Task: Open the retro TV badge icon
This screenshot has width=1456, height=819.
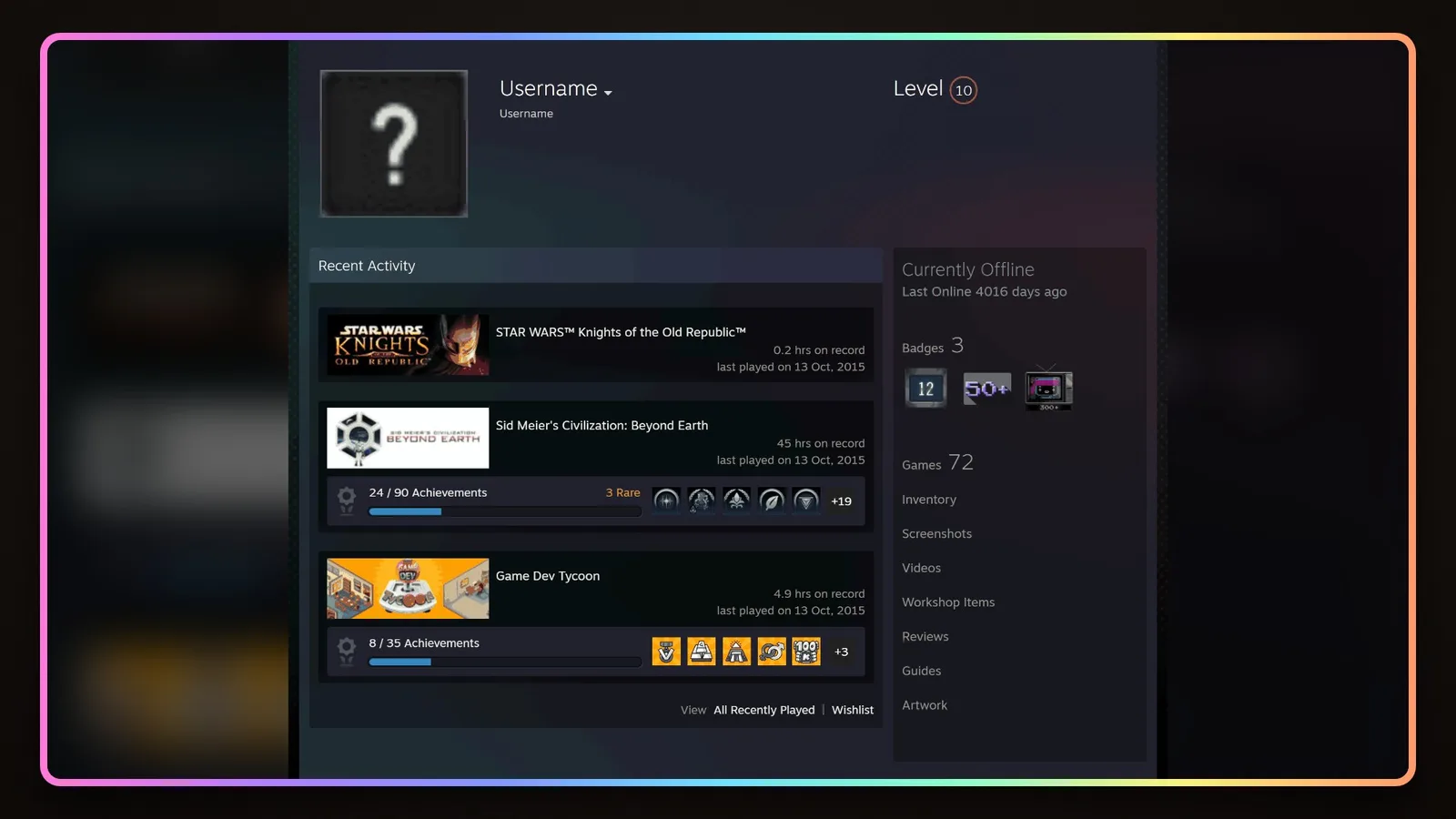Action: coord(1048,389)
